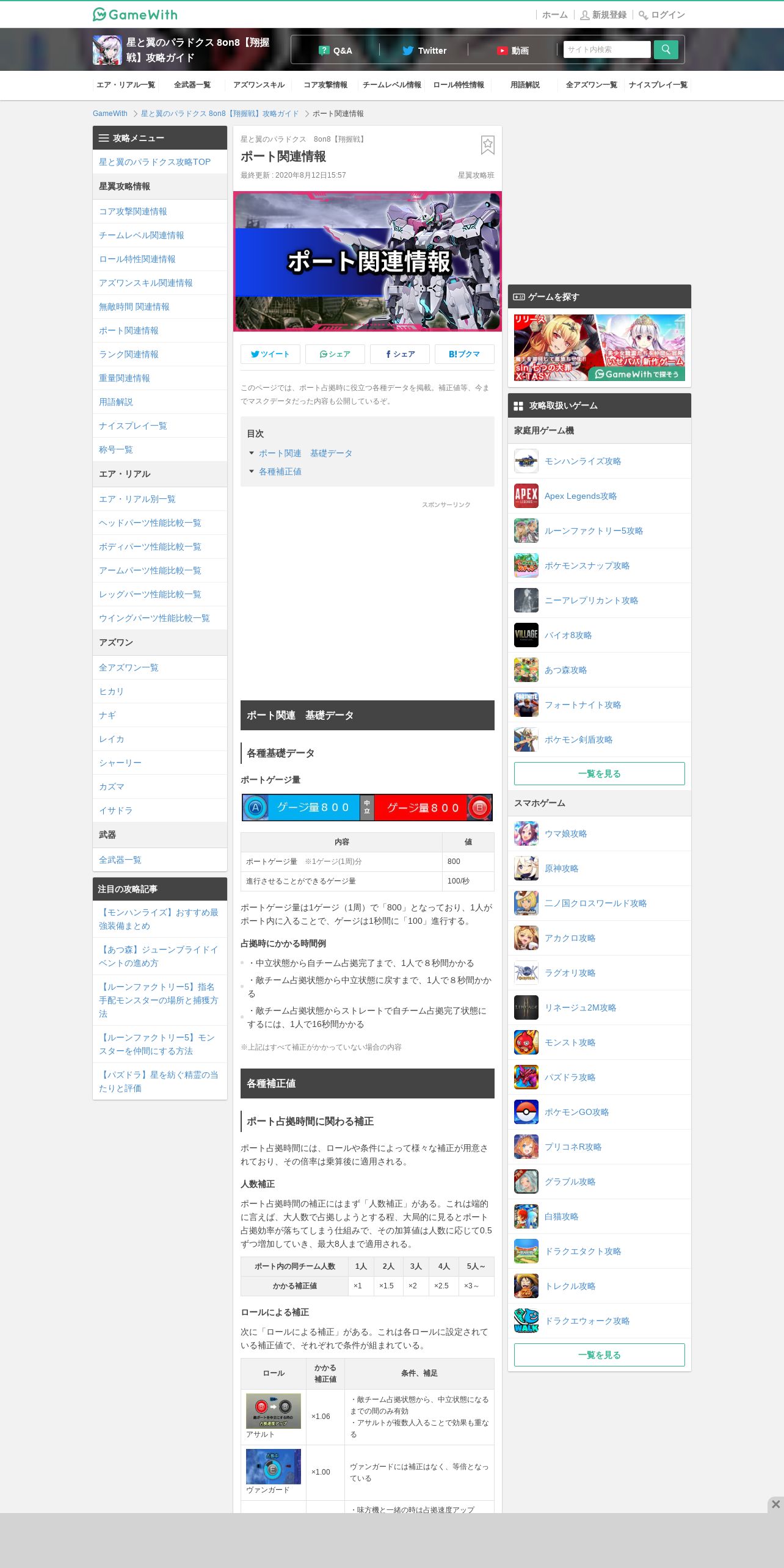Click the port gauge ゲージ量800 image

(368, 807)
